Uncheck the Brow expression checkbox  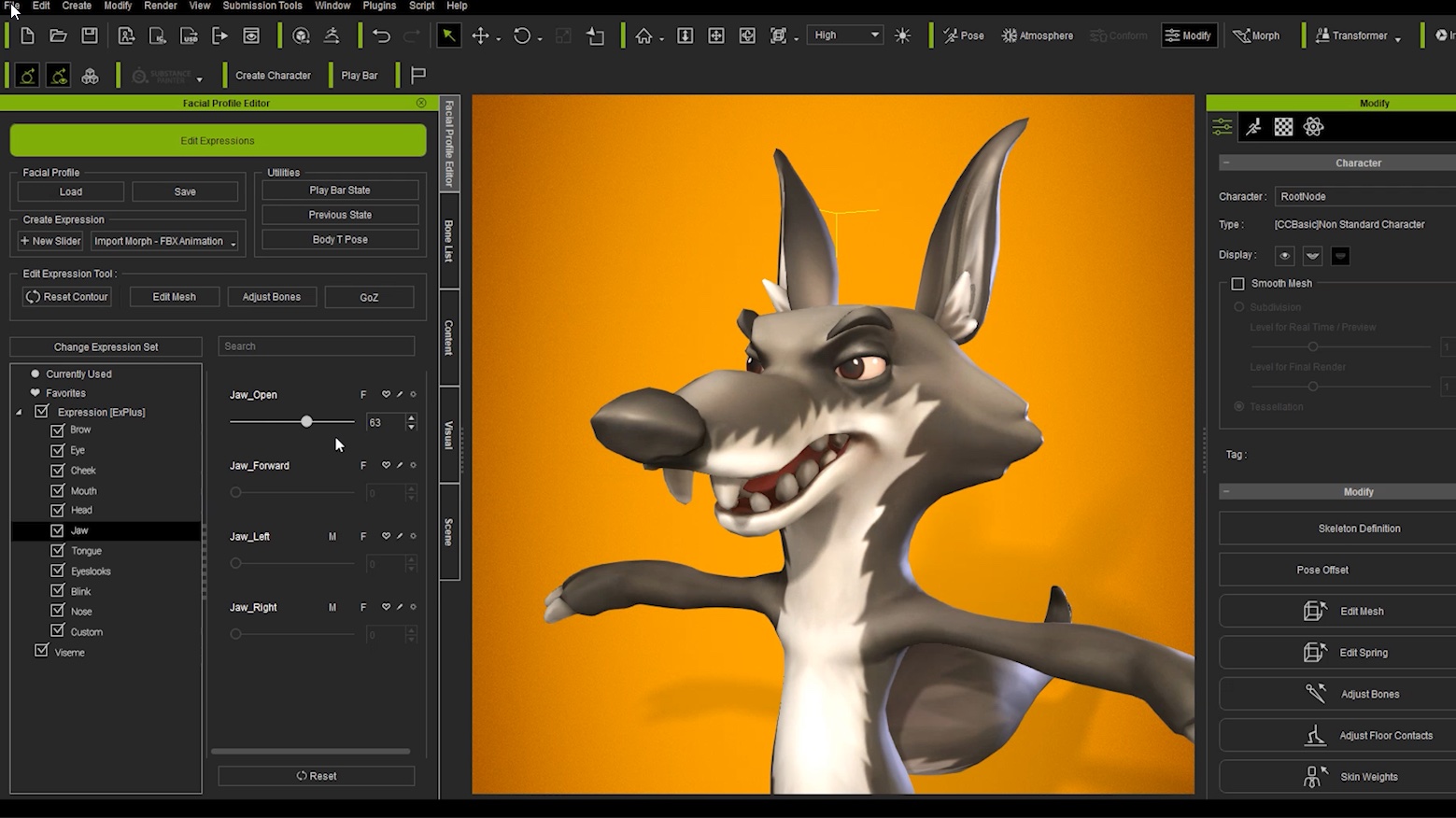(x=57, y=430)
